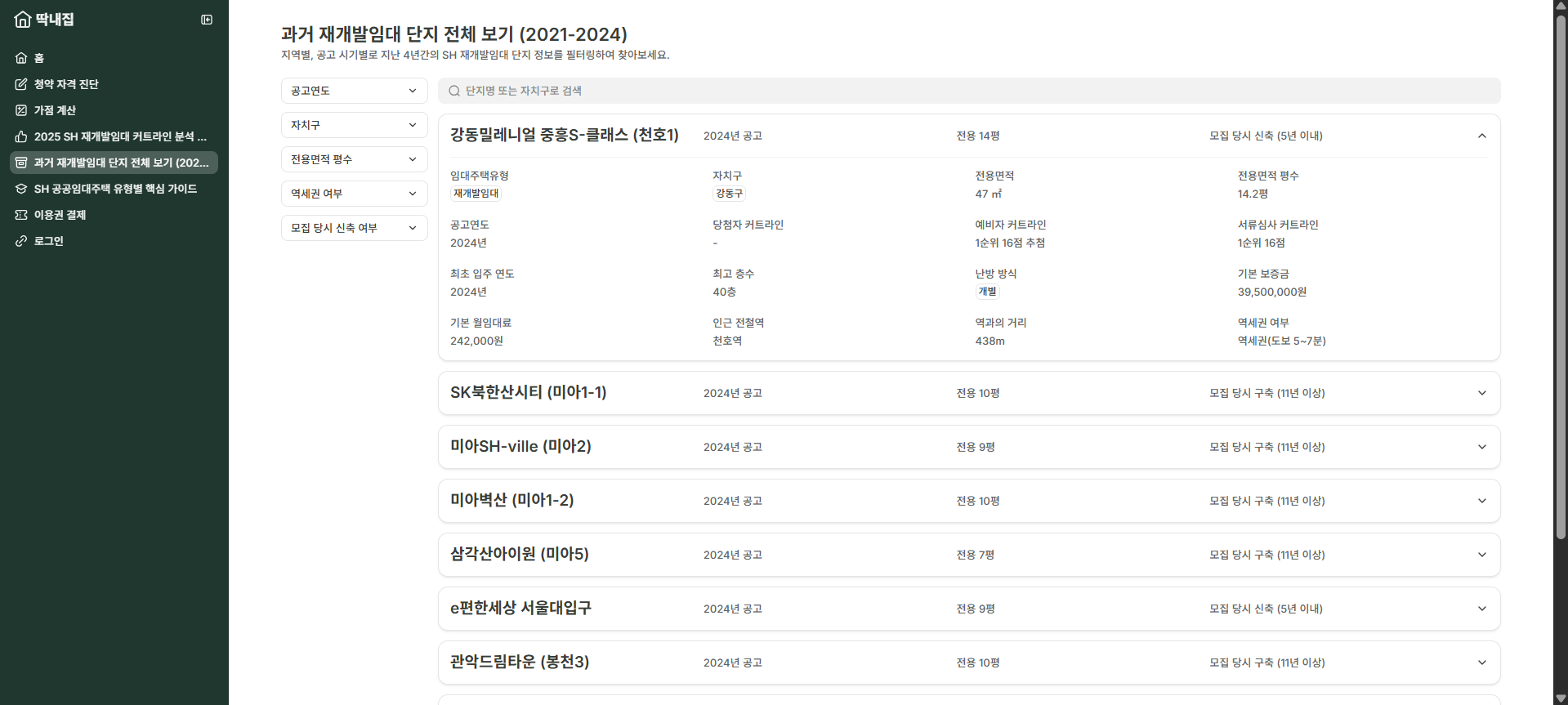Expand the 관악드림타운 (봉천3) card chevron

(x=1481, y=663)
